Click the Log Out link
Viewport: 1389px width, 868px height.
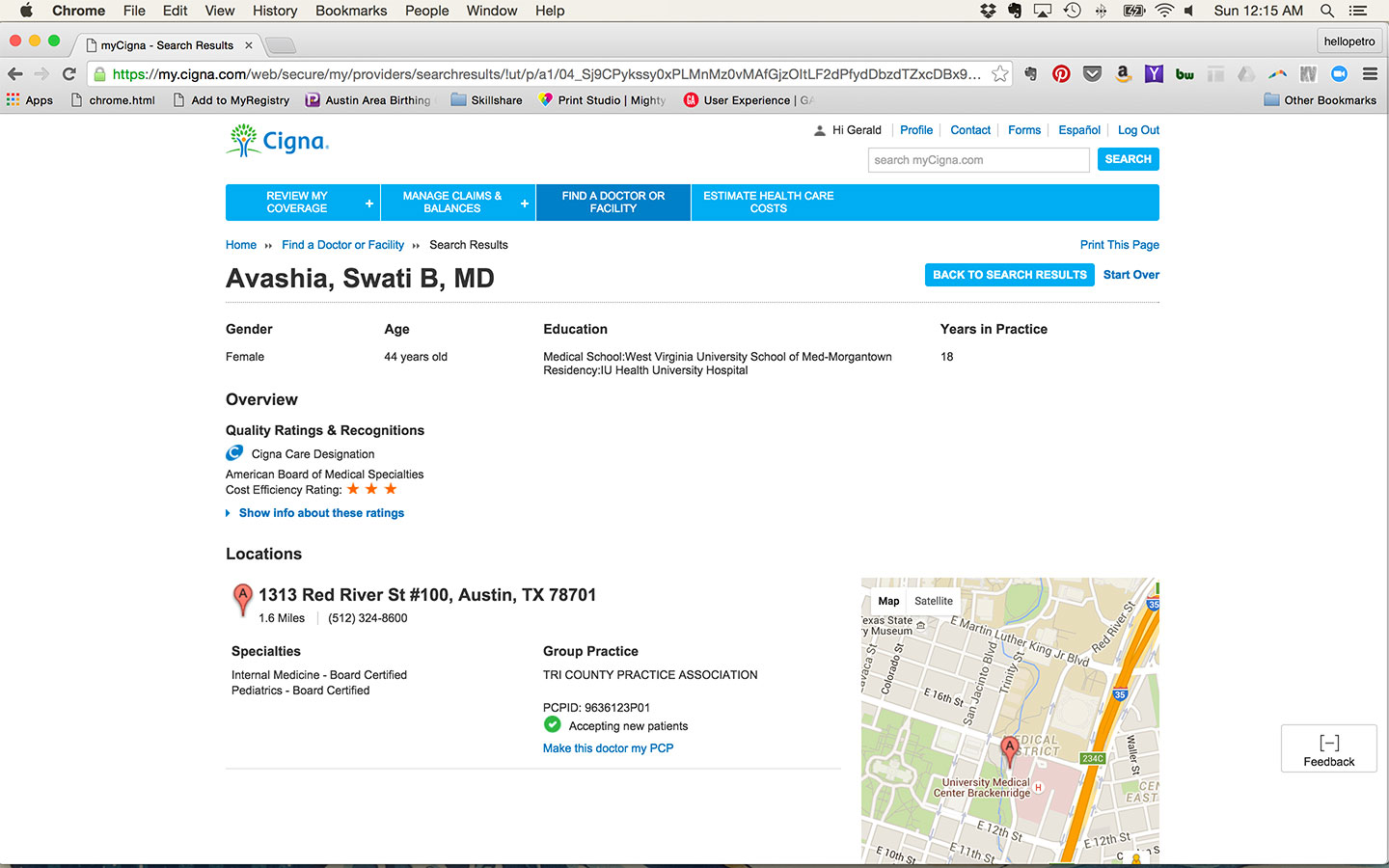pos(1138,130)
